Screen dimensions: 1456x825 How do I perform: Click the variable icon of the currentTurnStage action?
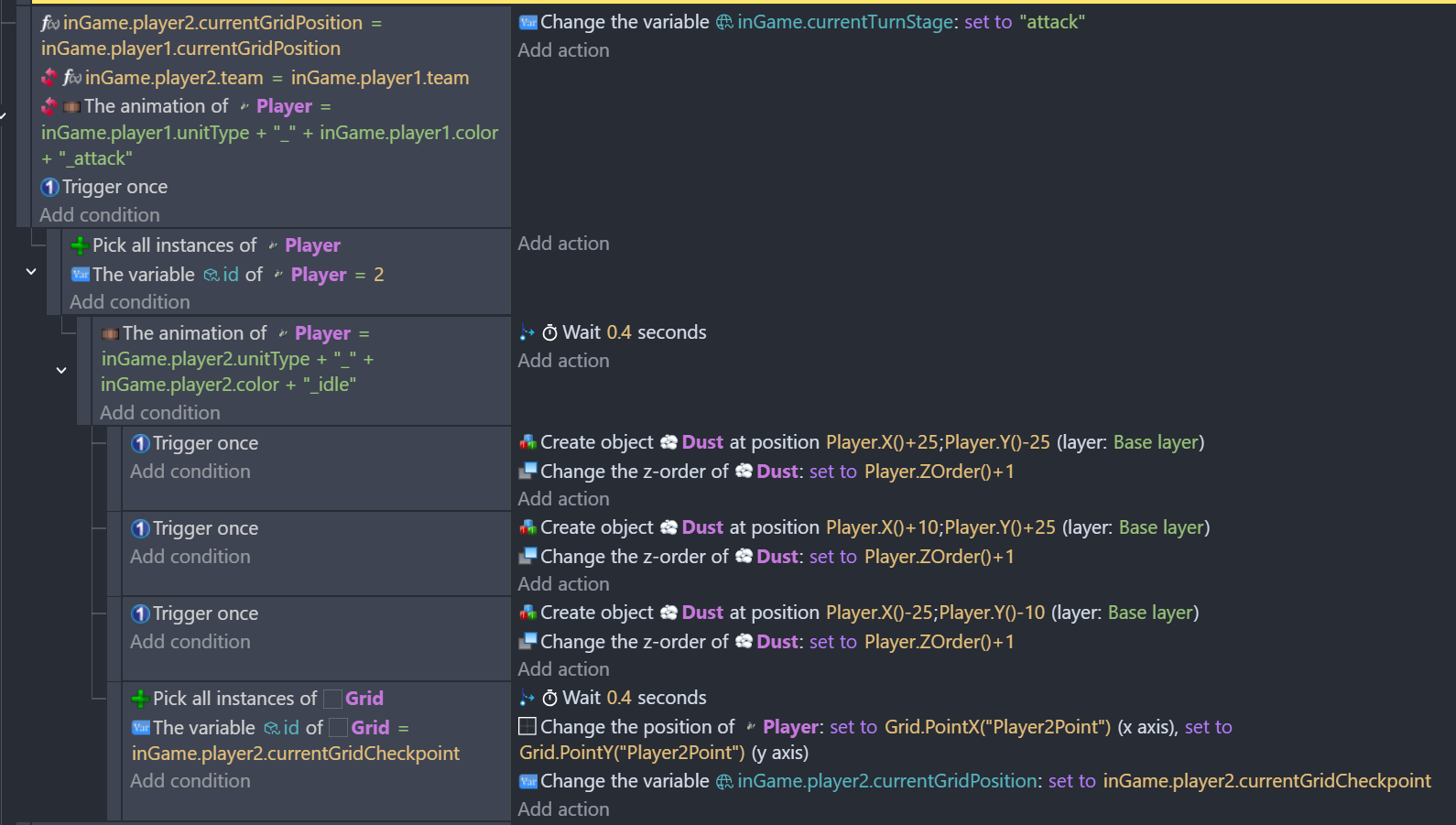528,23
